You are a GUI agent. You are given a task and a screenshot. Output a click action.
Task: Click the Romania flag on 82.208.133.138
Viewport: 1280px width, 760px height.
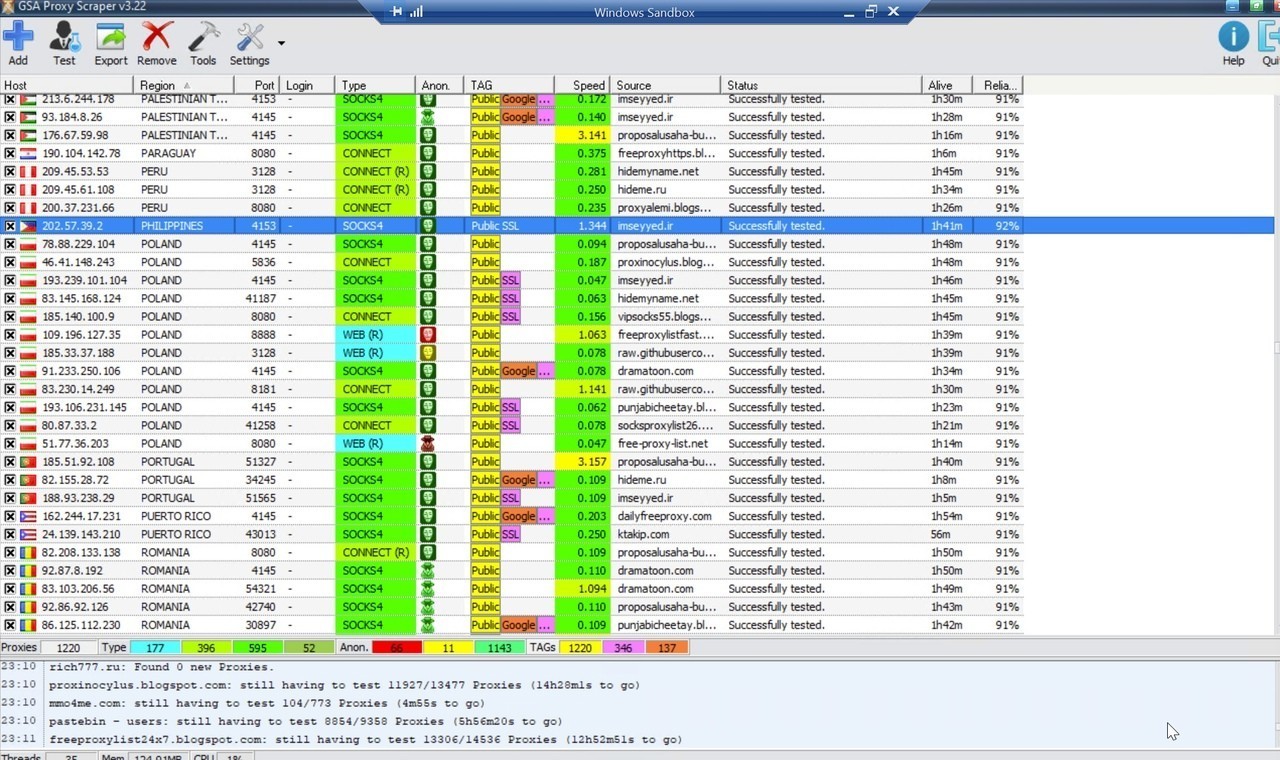(x=28, y=553)
